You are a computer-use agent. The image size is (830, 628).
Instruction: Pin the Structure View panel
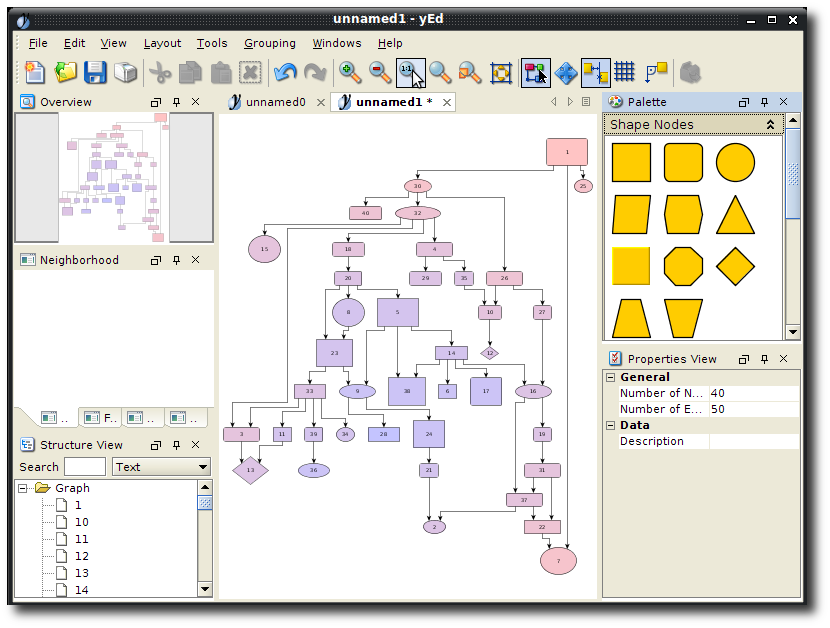tap(176, 445)
